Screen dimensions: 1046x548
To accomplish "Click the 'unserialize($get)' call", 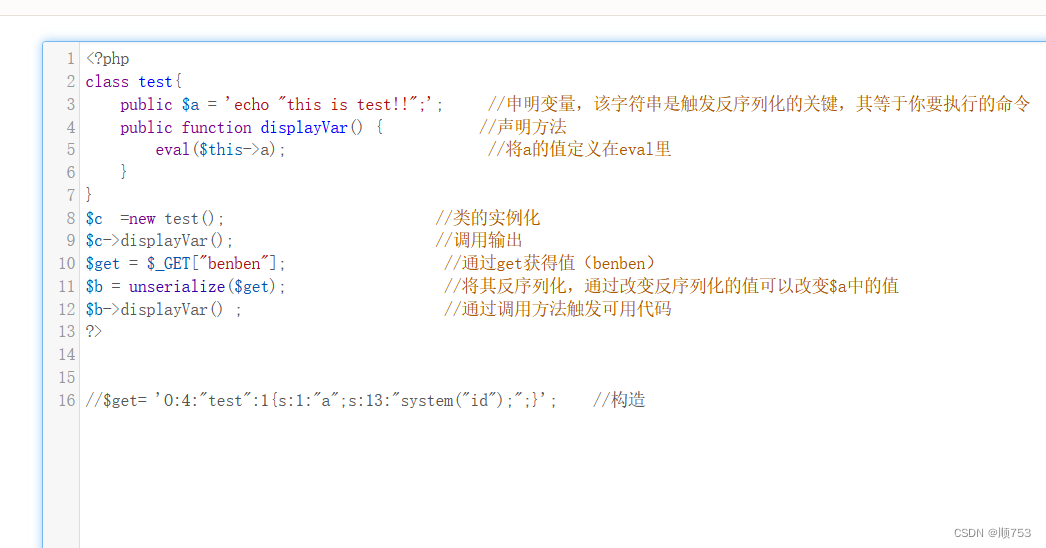I will point(203,286).
